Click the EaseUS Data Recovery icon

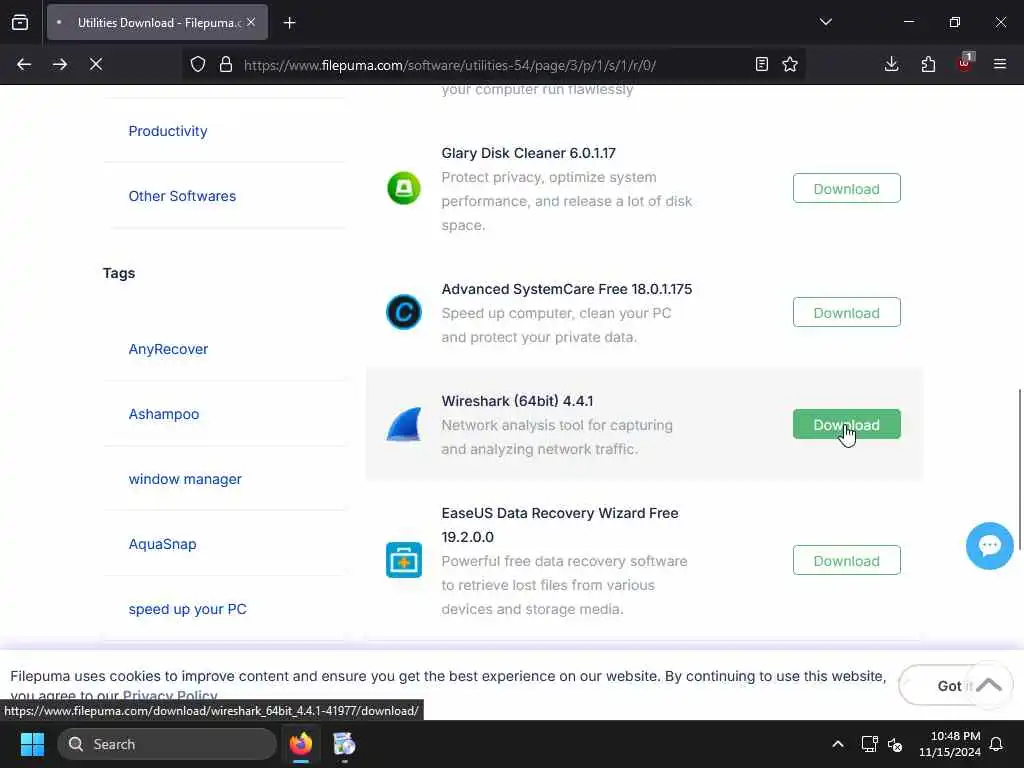(x=404, y=560)
